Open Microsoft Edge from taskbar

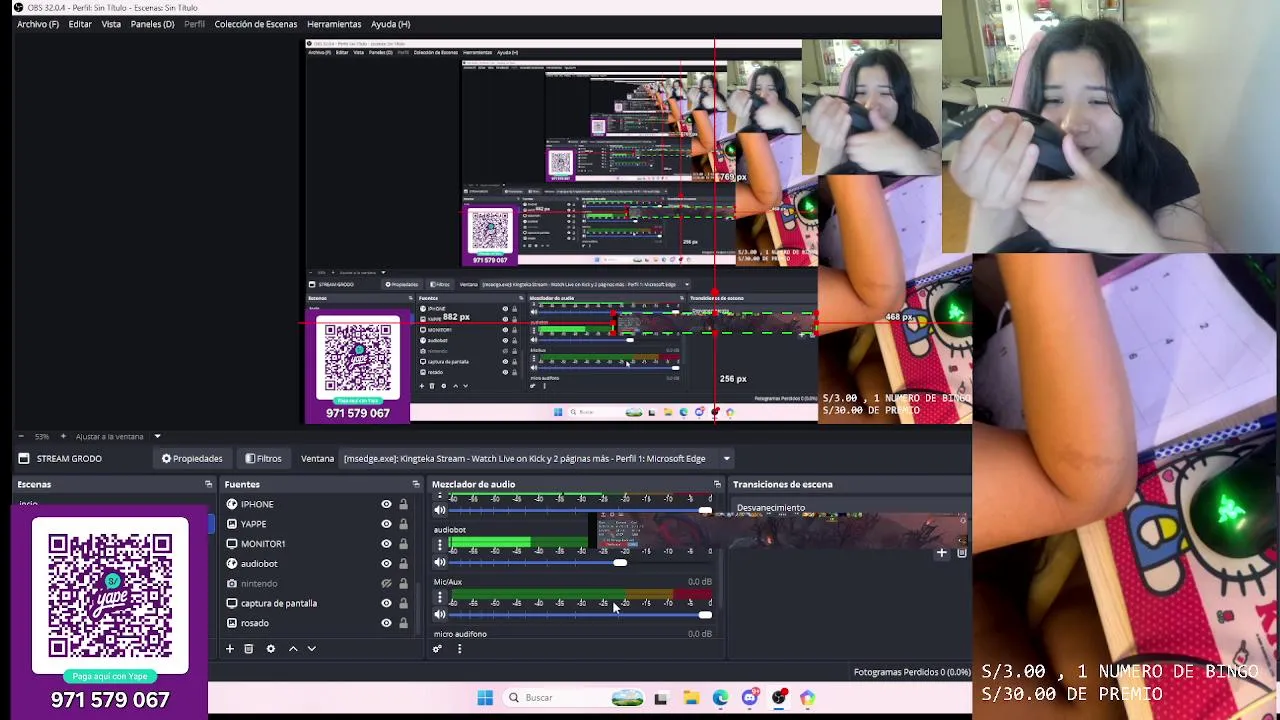[720, 698]
